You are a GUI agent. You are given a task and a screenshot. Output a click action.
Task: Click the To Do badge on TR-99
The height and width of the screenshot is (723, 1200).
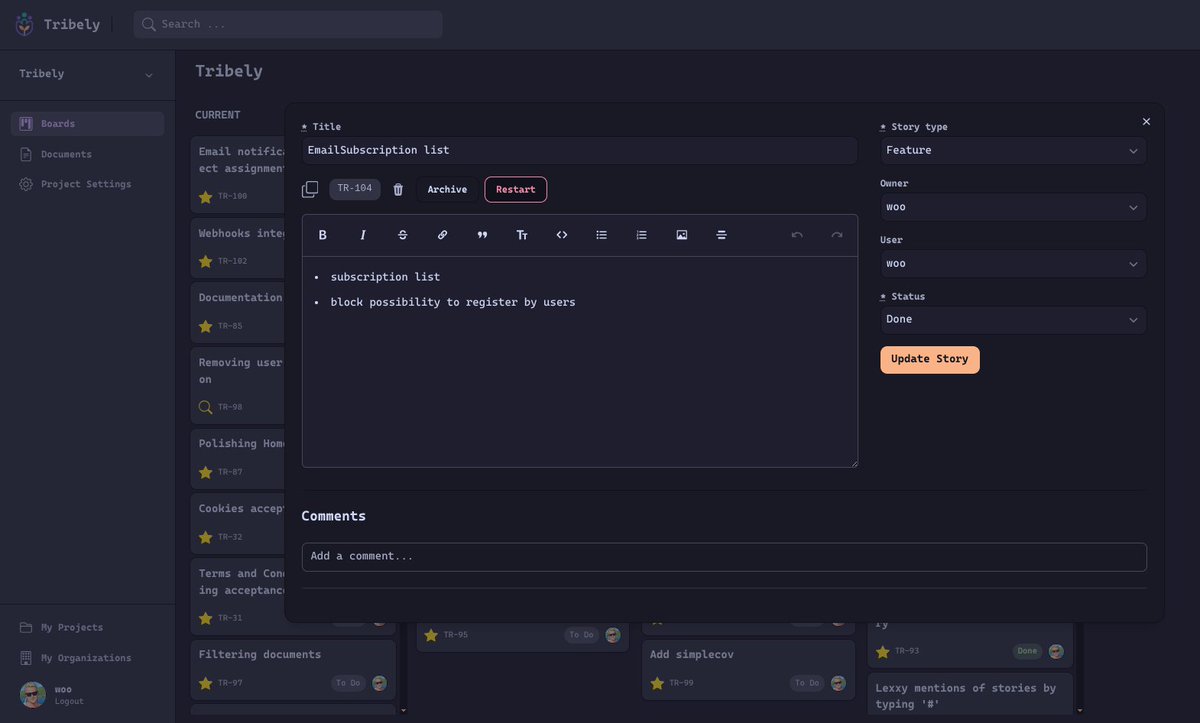807,683
